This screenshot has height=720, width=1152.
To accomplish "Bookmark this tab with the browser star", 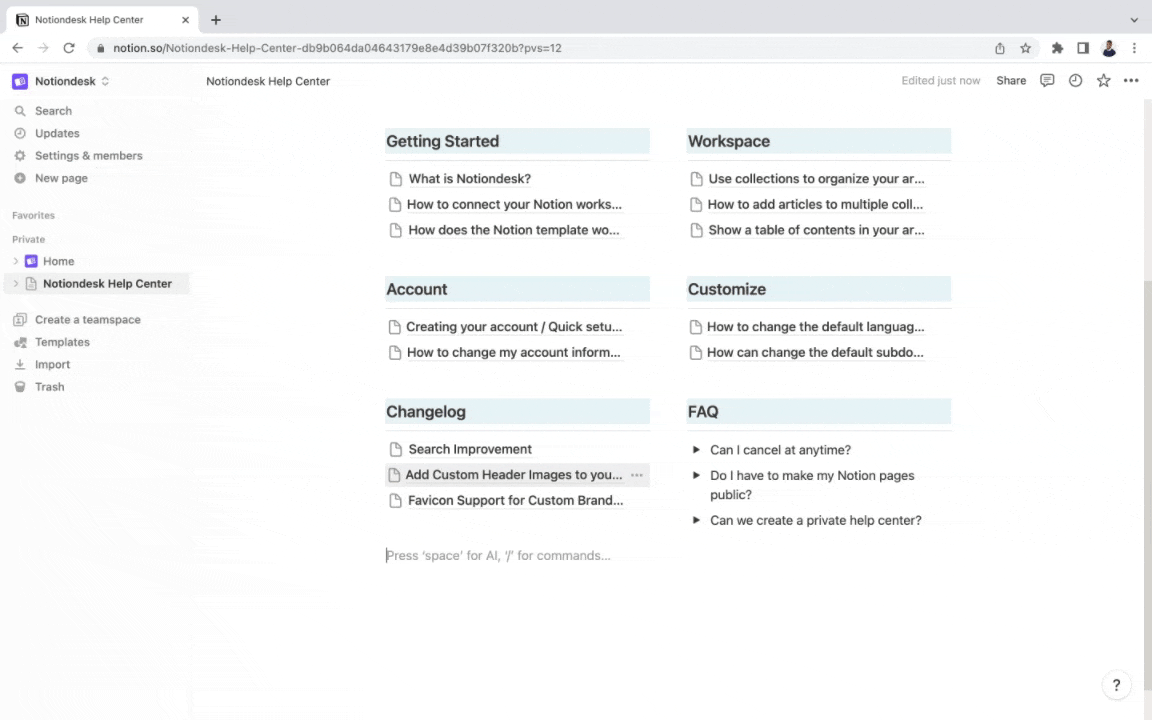I will click(1026, 48).
